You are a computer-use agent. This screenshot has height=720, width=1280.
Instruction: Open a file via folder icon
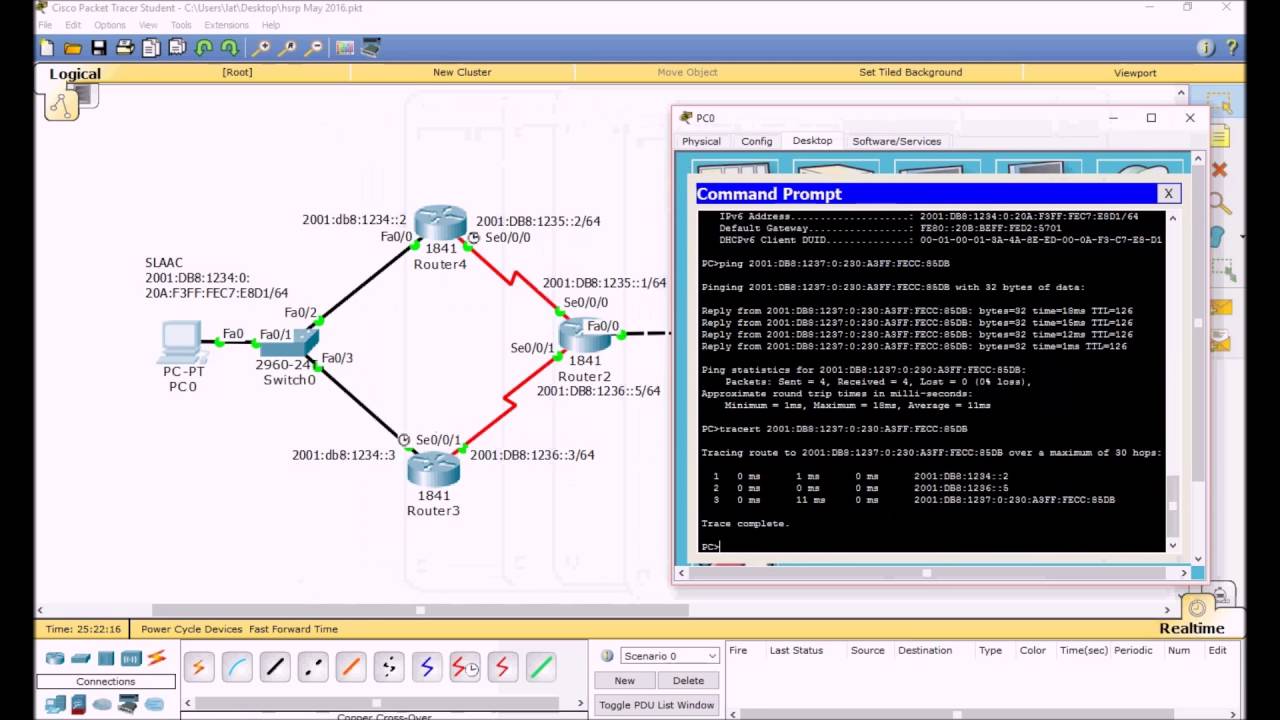click(72, 47)
